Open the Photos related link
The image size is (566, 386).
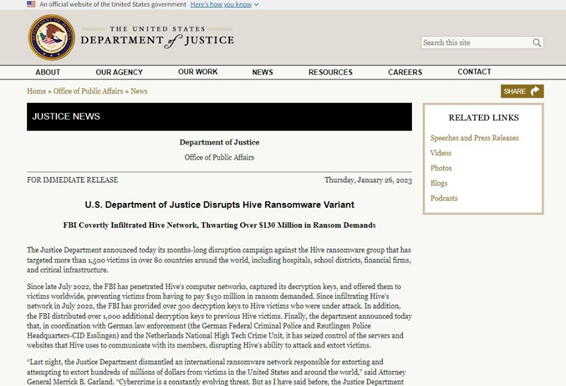click(441, 168)
